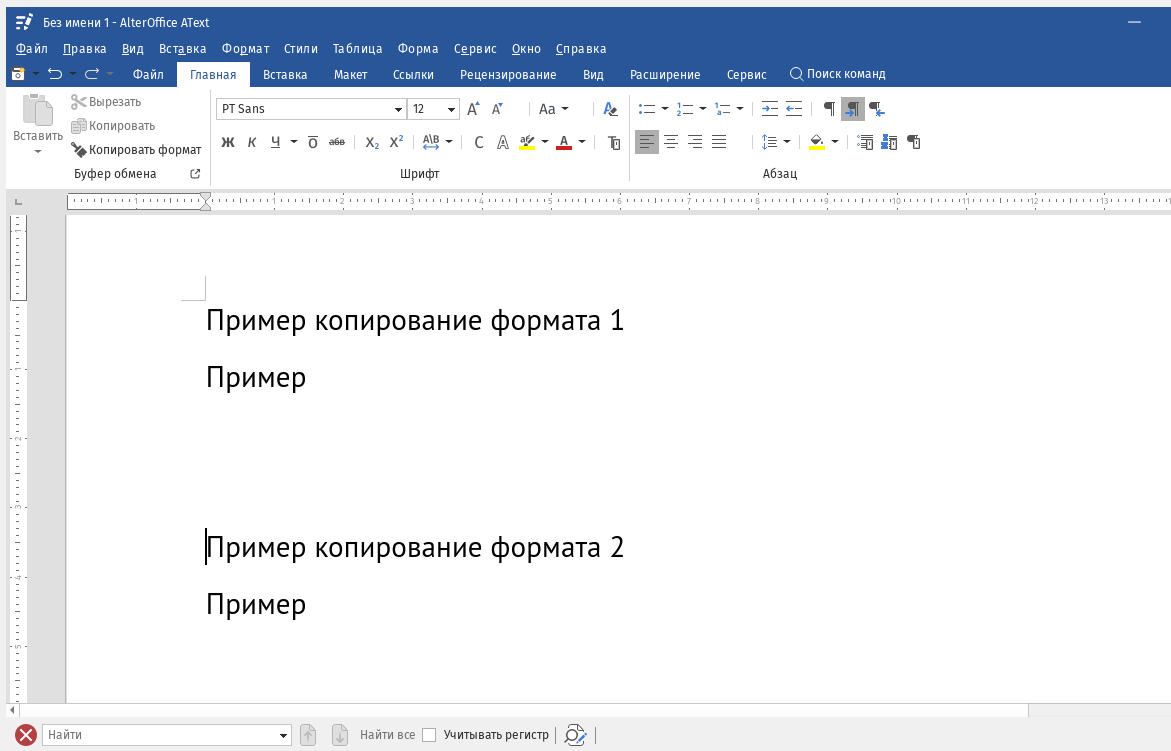Expand the underline style dropdown arrow
The width and height of the screenshot is (1171, 751).
tap(293, 142)
